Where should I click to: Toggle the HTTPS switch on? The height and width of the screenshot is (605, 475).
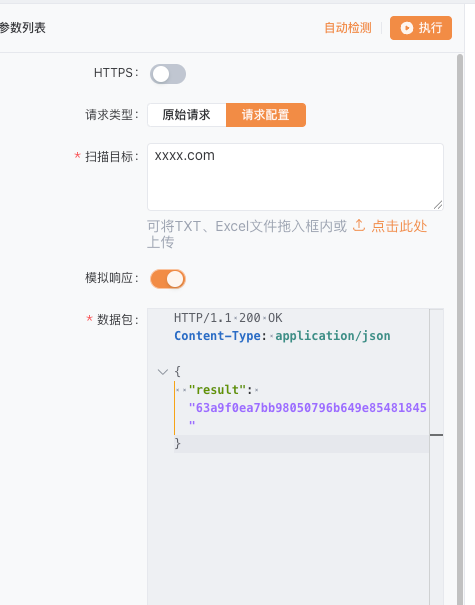168,74
